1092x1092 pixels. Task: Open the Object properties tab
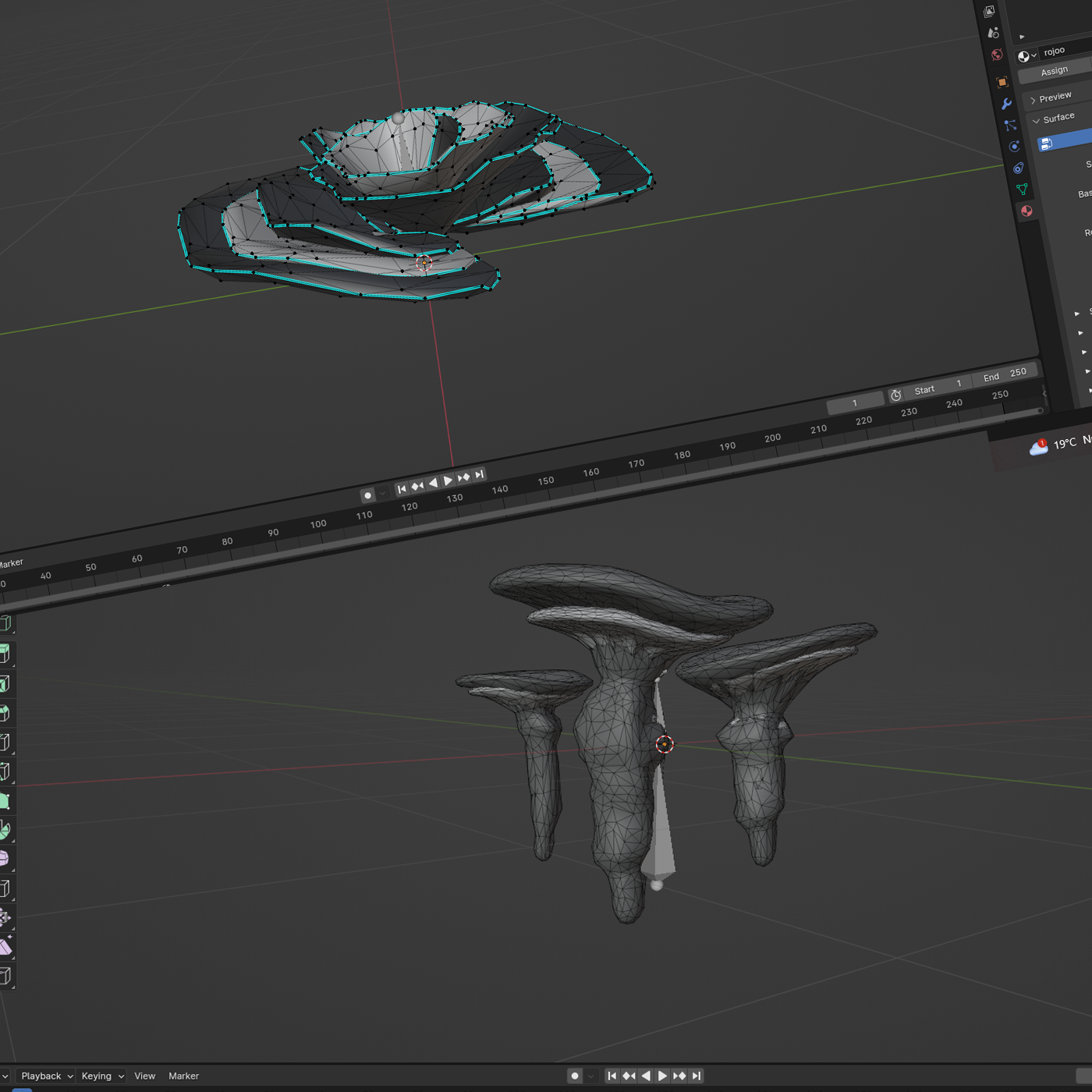coord(1002,82)
